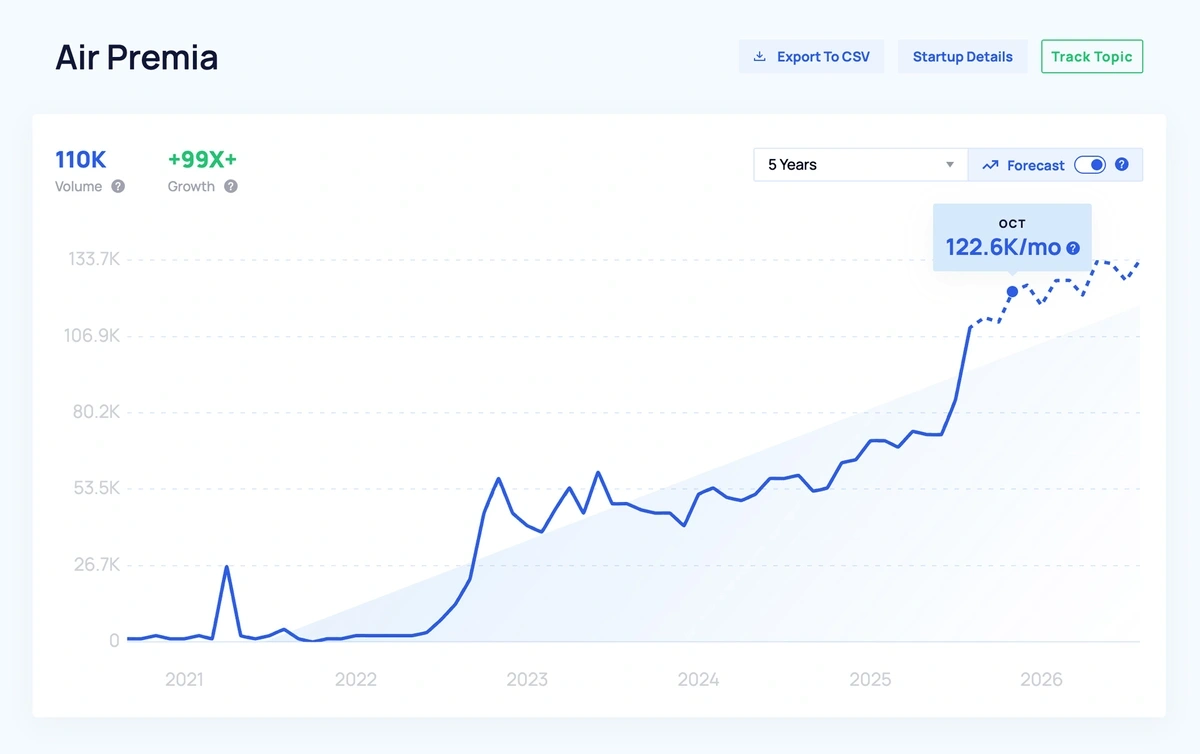
Task: Click the 133.7K y-axis label
Action: [x=93, y=259]
